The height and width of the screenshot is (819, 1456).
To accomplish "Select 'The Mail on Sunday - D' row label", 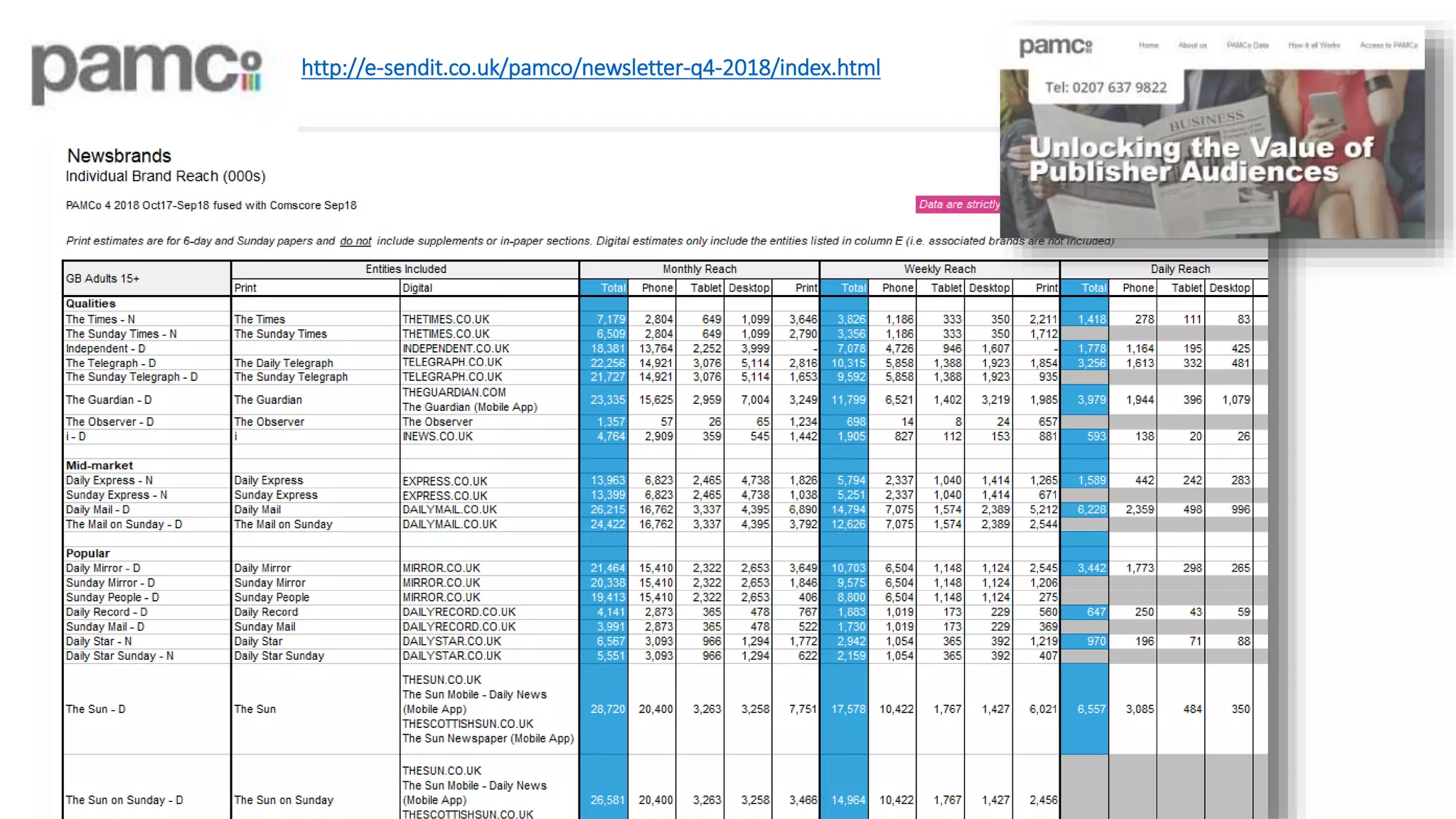I will [124, 525].
